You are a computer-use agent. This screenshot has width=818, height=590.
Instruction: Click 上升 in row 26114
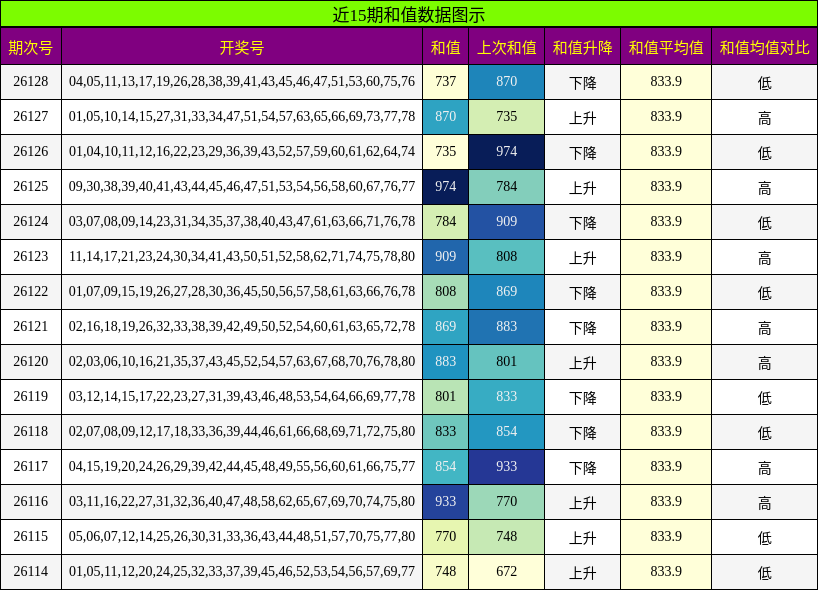[x=582, y=572]
